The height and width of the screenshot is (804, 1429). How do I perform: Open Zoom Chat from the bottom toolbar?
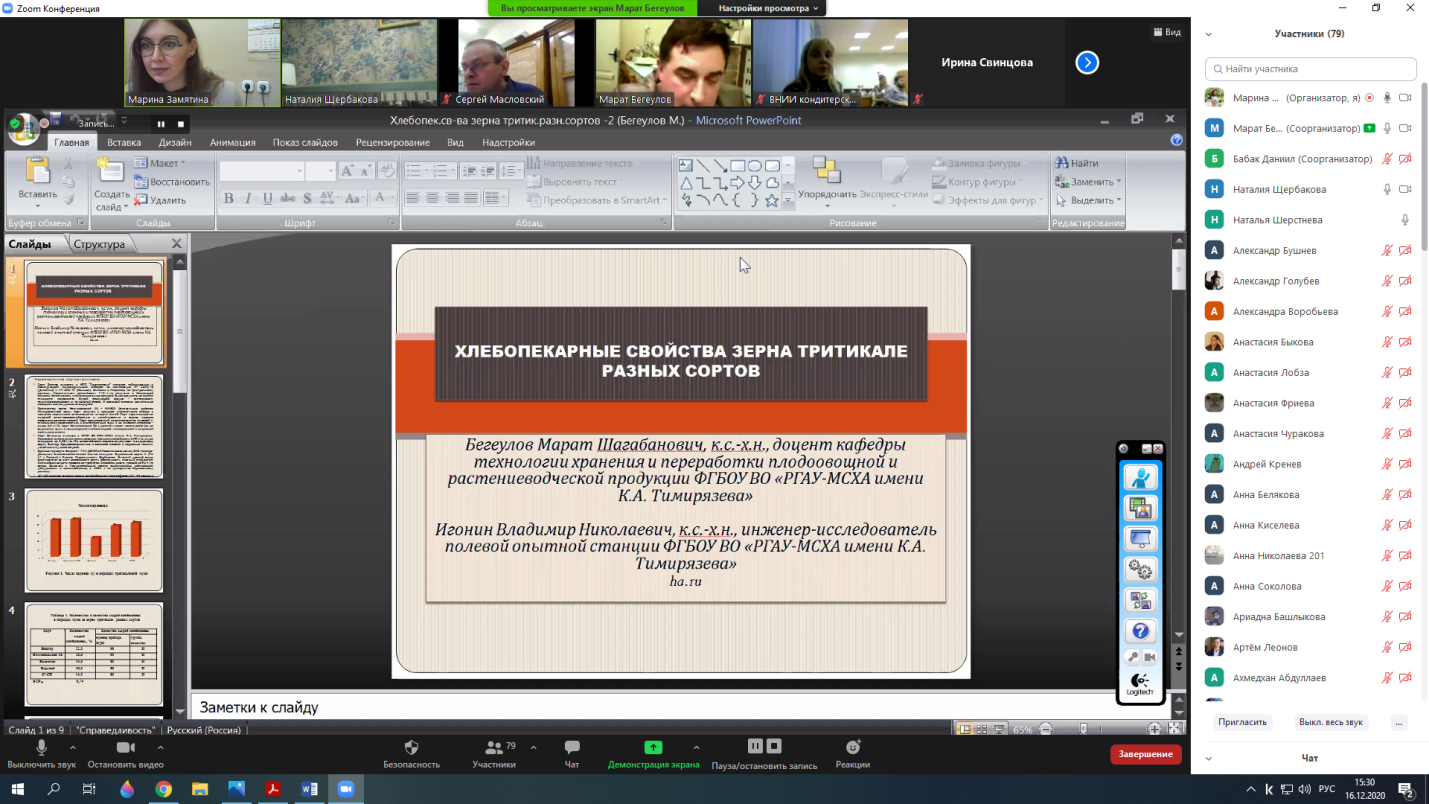pyautogui.click(x=572, y=748)
